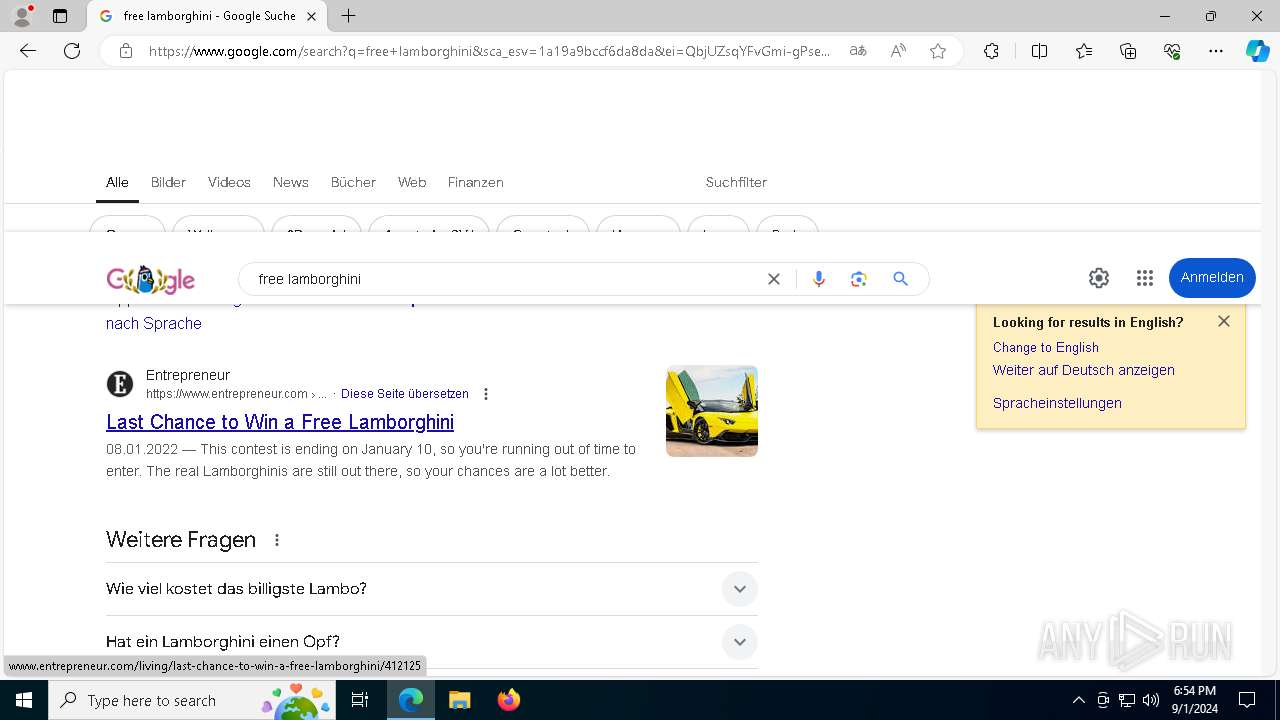Switch to Videos tab

click(229, 182)
